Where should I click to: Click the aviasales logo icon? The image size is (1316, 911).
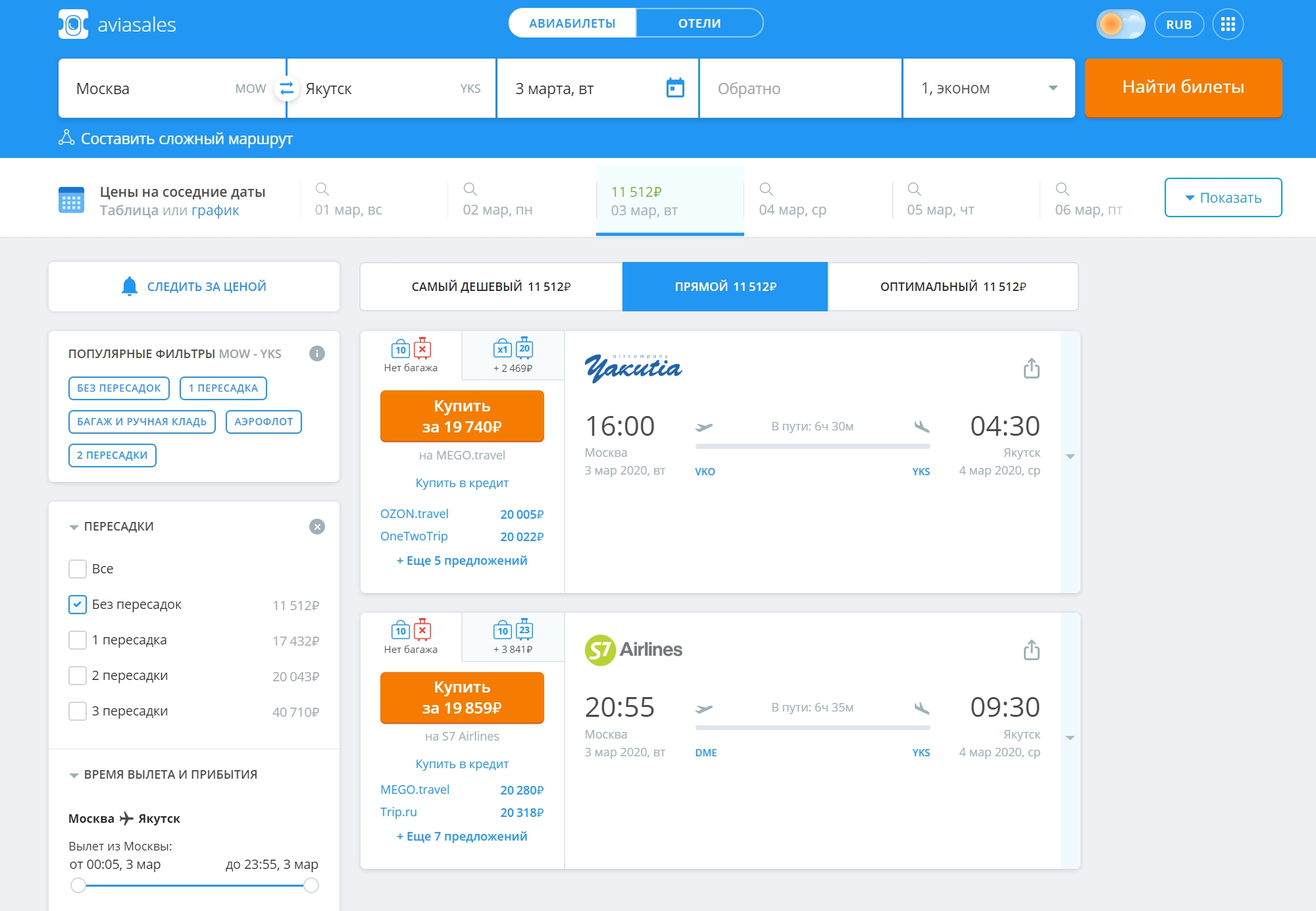coord(73,24)
